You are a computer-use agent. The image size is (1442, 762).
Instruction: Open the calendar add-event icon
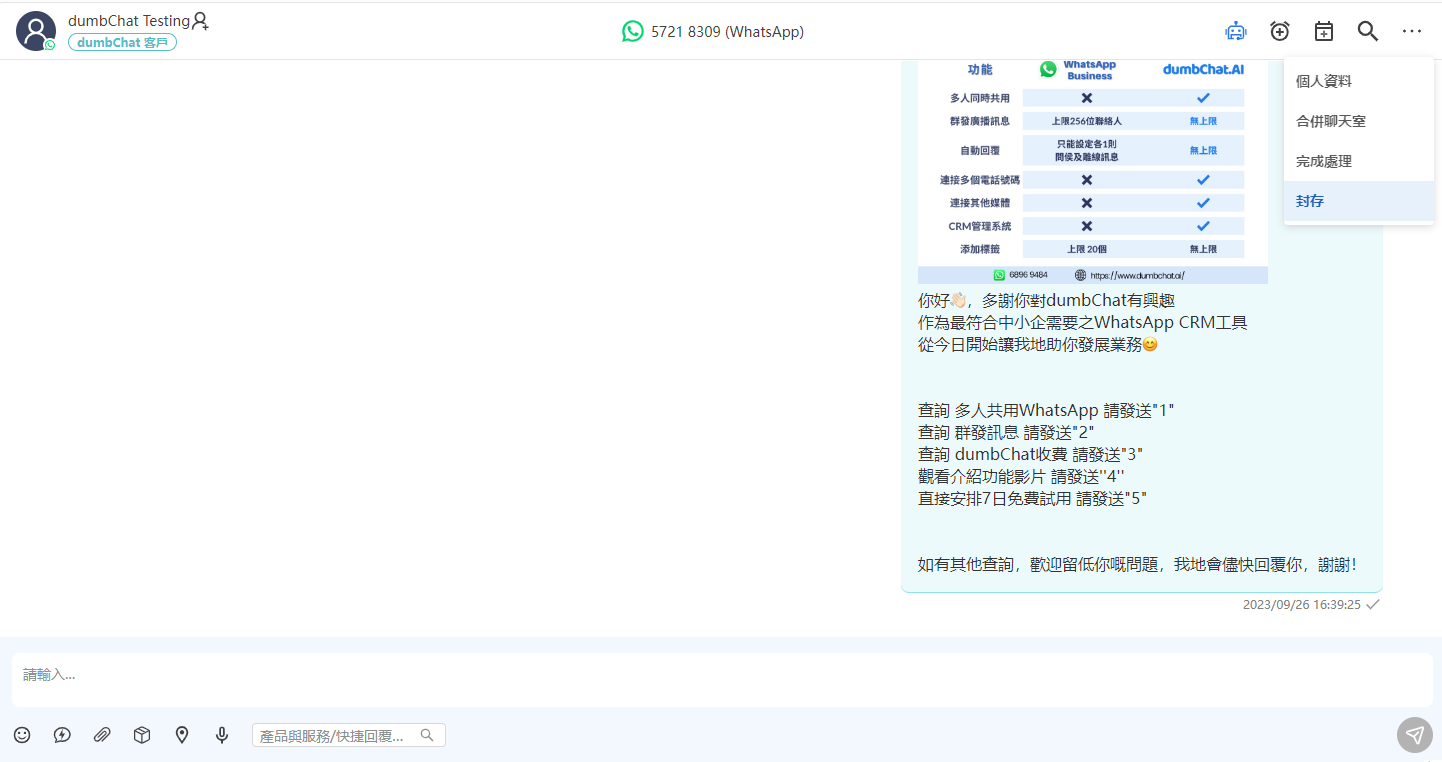point(1324,31)
